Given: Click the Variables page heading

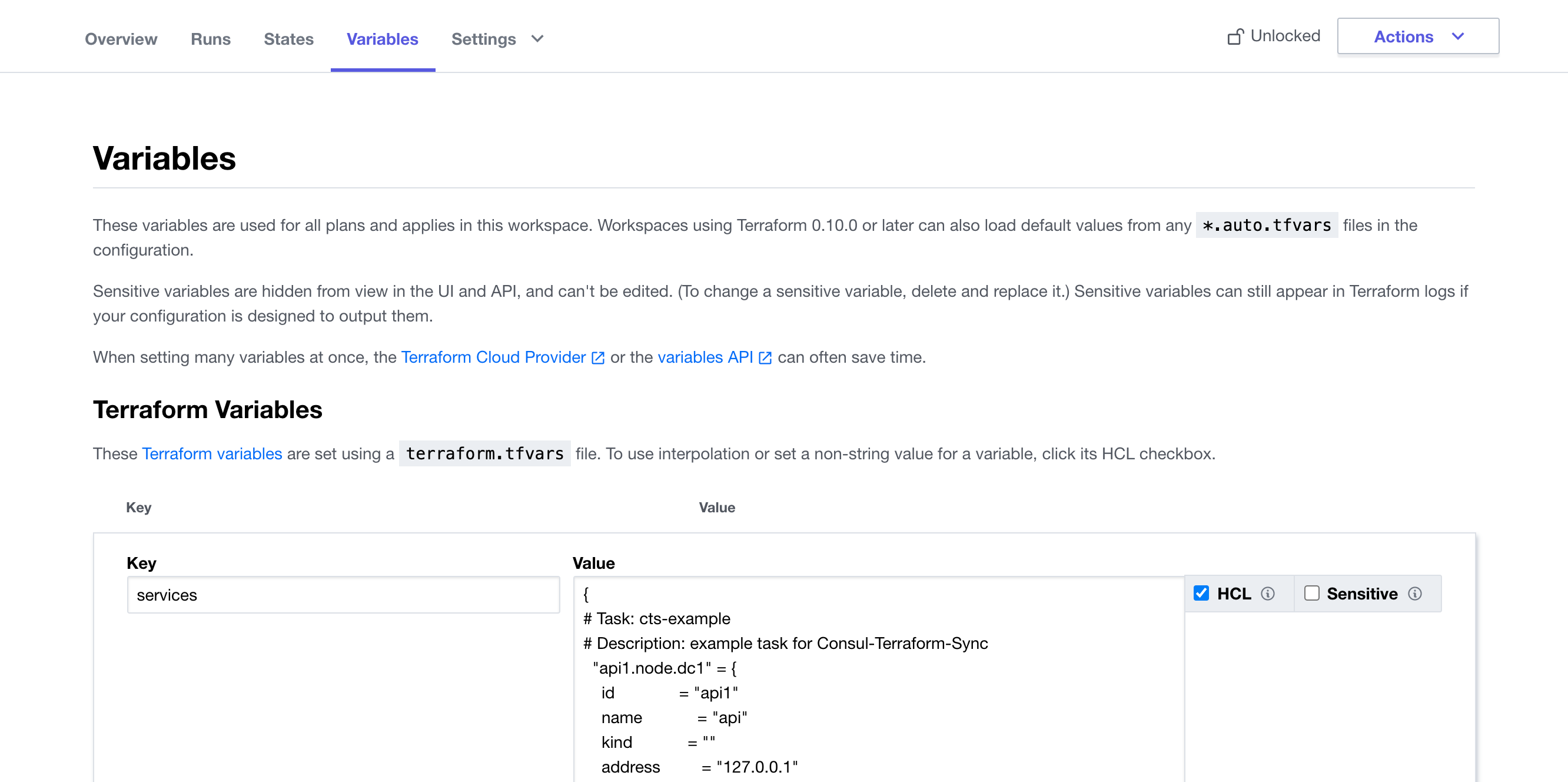Looking at the screenshot, I should [164, 158].
